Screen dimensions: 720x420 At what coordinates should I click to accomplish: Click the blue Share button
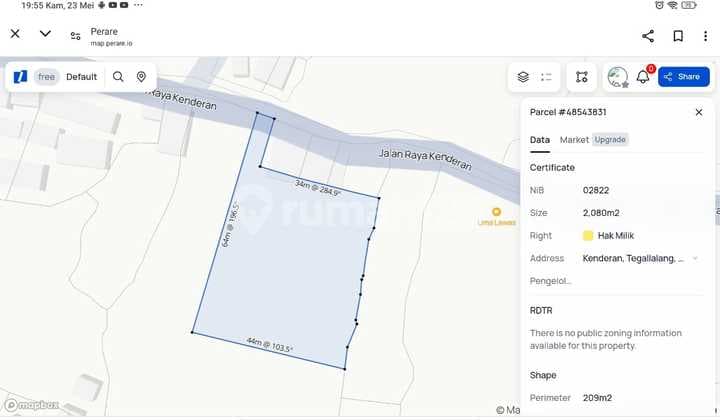tap(683, 77)
